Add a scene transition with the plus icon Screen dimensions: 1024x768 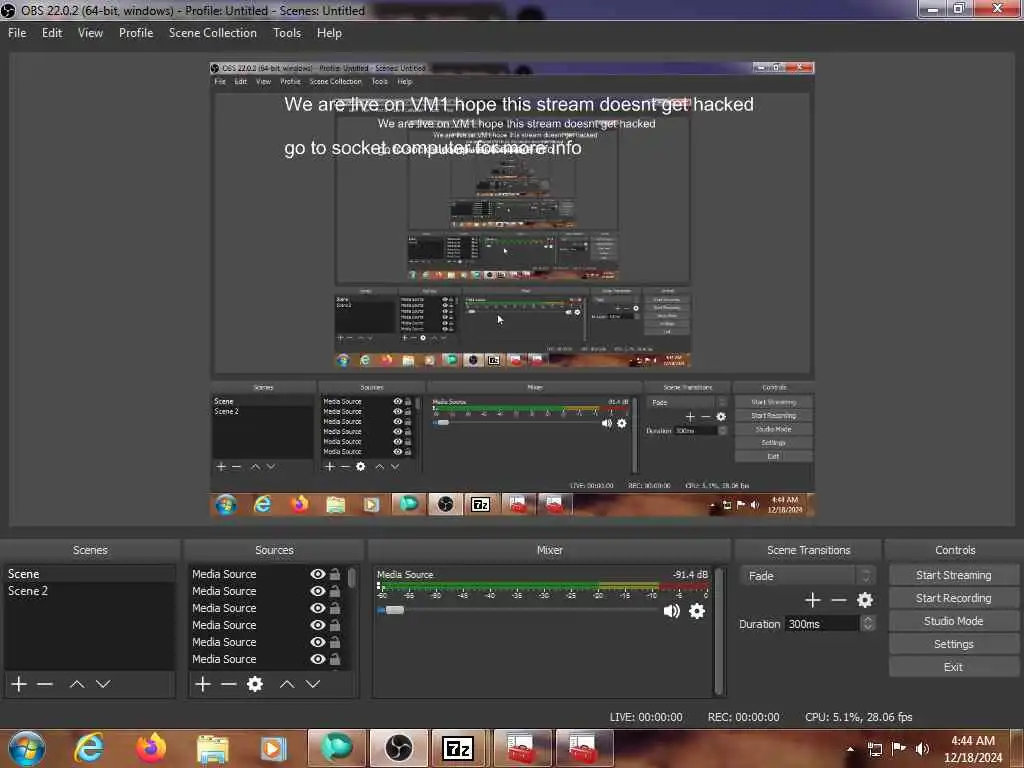(812, 600)
